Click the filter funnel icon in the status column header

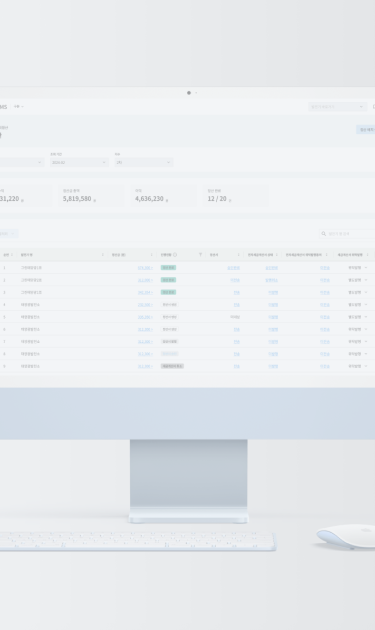(200, 255)
